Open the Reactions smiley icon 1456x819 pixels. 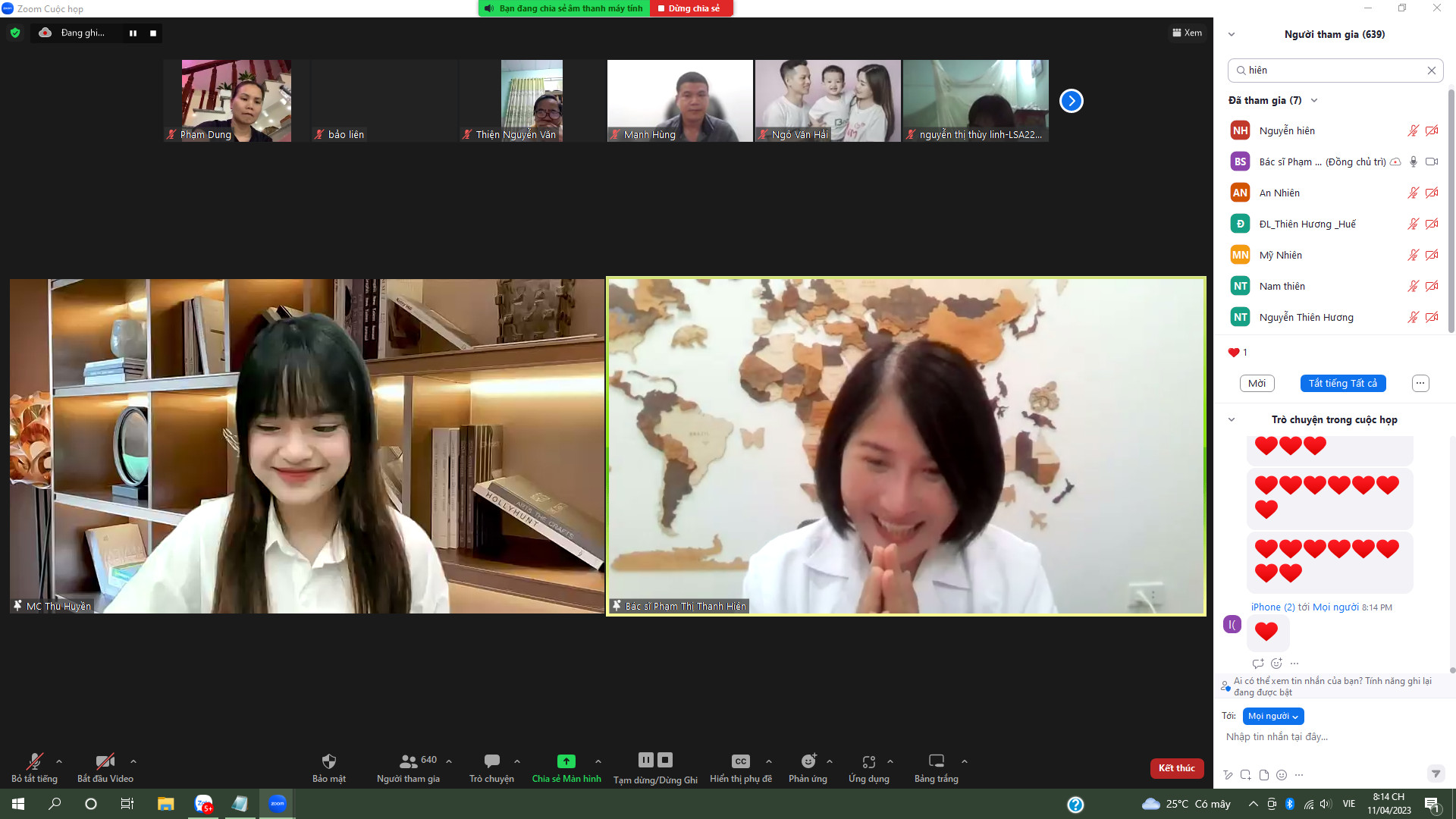click(808, 761)
